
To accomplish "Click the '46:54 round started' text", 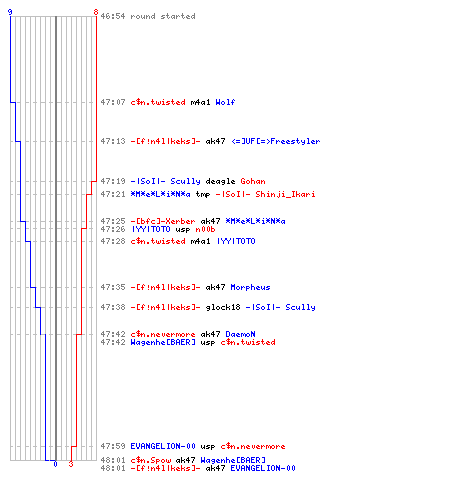I will [x=148, y=16].
